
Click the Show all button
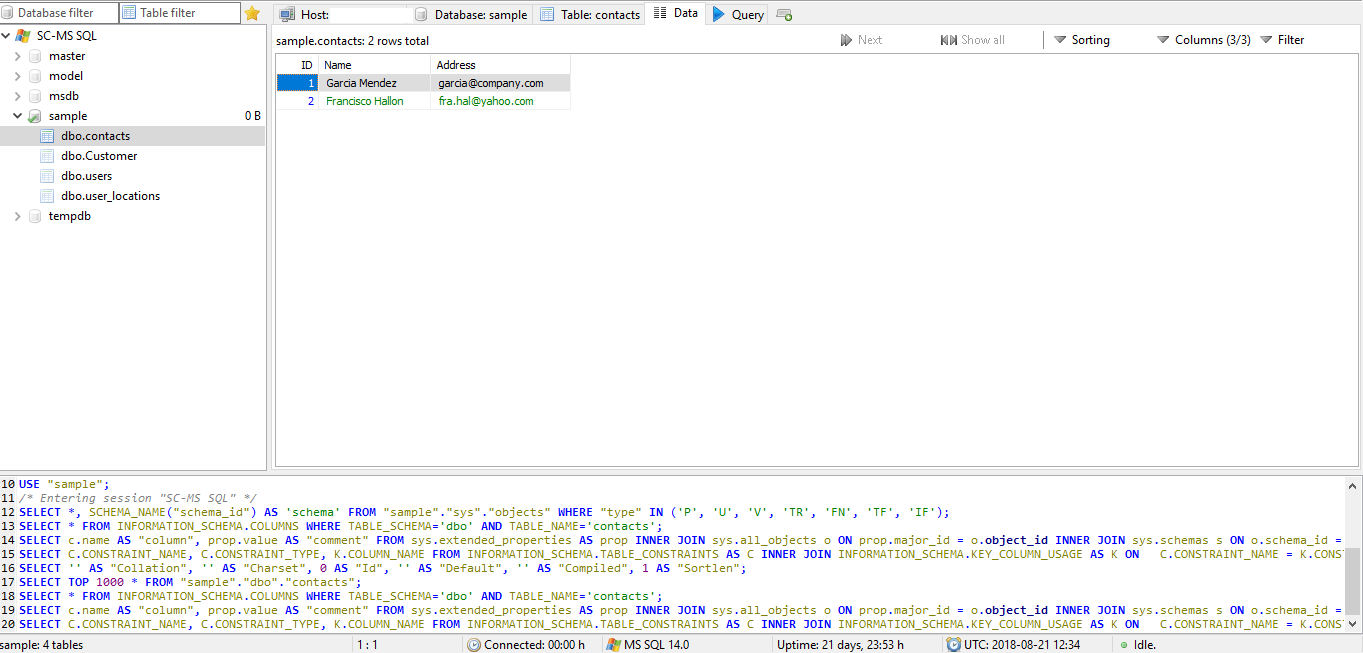tap(972, 40)
